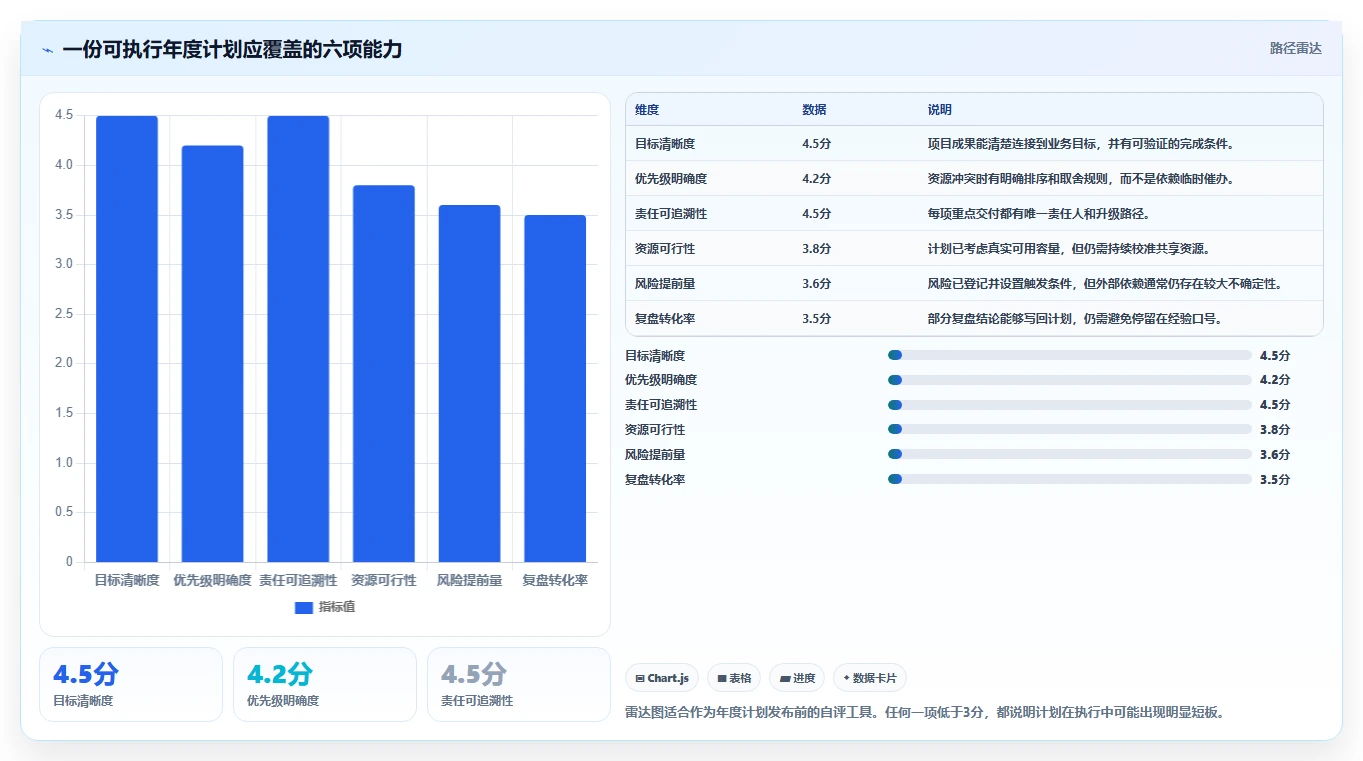Click the 表格 tag chip
This screenshot has height=761, width=1363.
click(x=734, y=678)
